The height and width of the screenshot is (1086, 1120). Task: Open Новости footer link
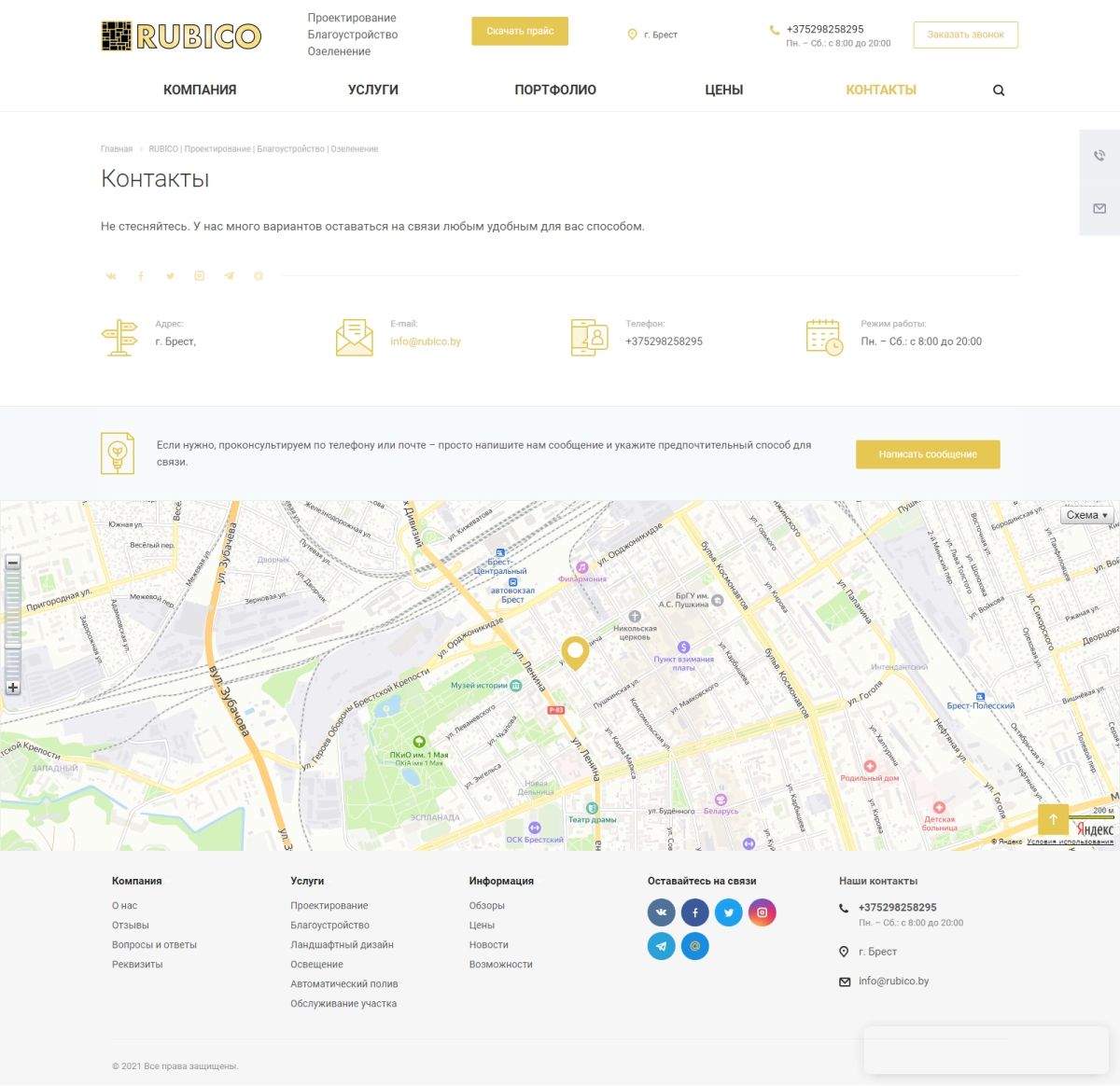[x=489, y=945]
